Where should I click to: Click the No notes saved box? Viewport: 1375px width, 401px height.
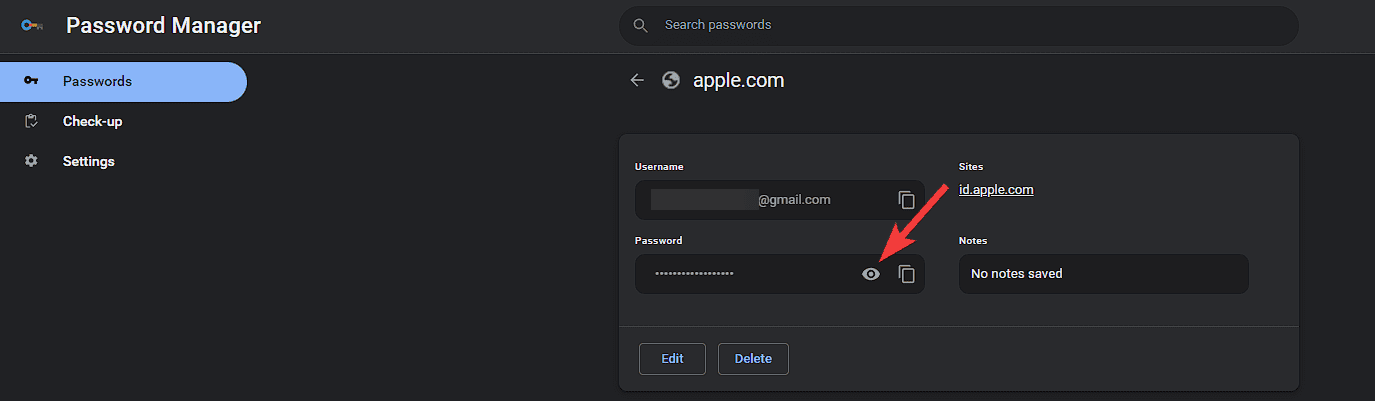pyautogui.click(x=1104, y=274)
